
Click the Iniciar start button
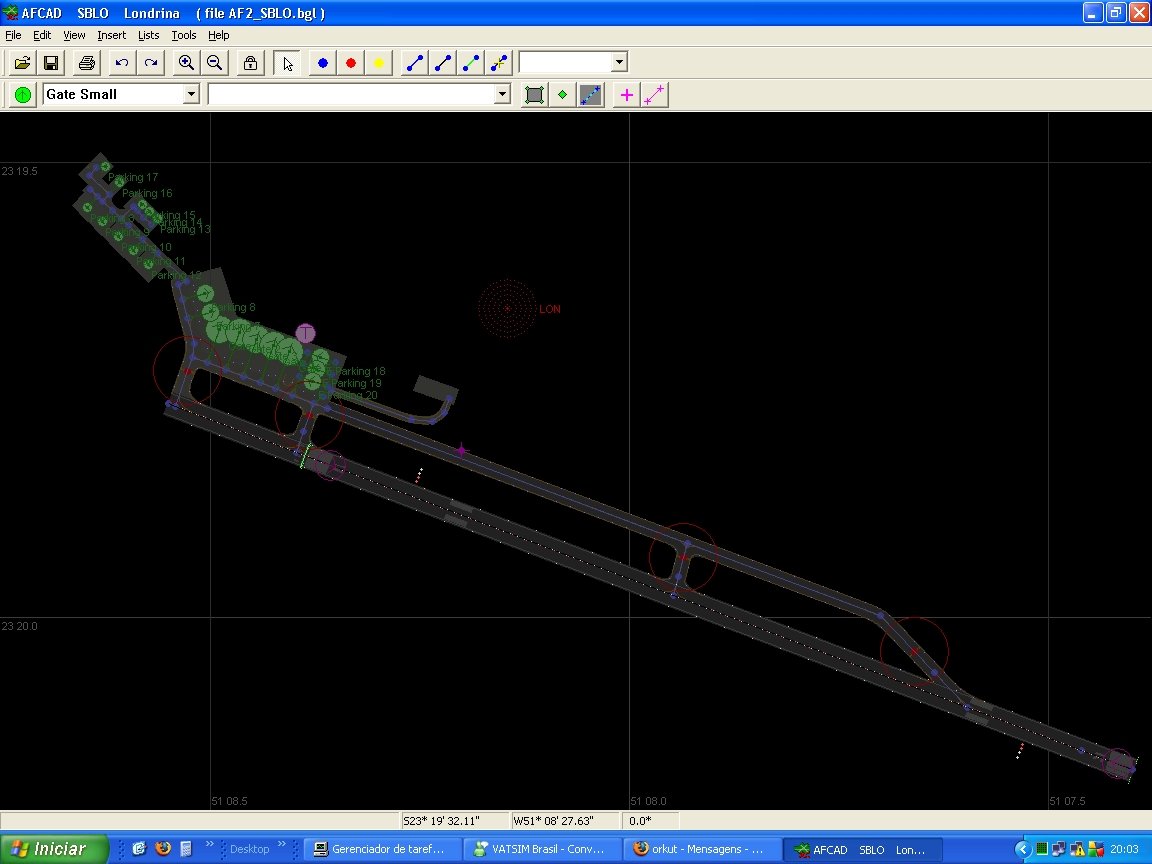[x=54, y=849]
